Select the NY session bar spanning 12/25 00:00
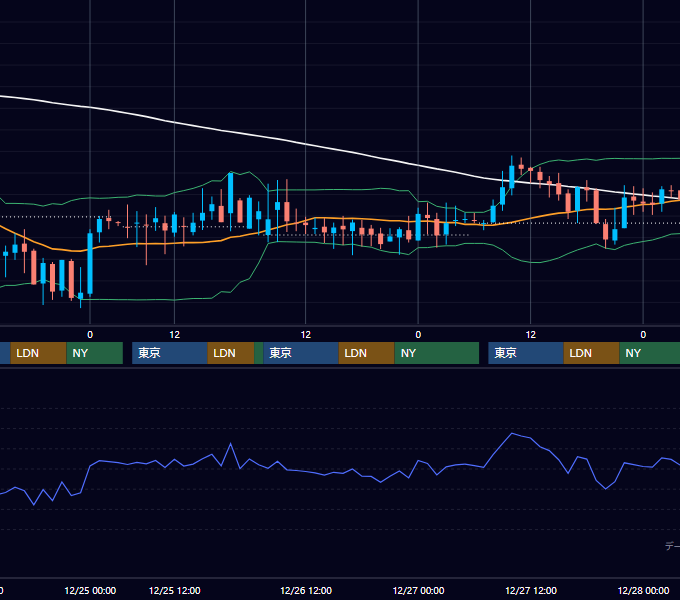 (x=95, y=353)
